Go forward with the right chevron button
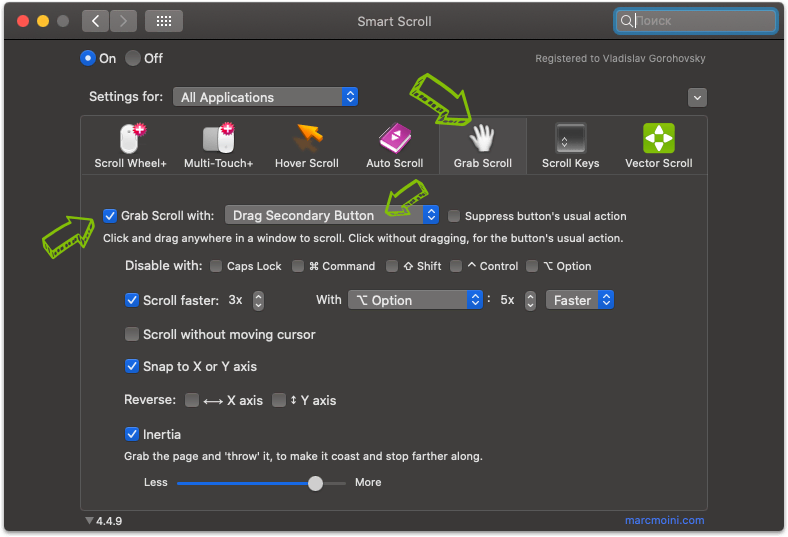This screenshot has height=537, width=788. point(123,21)
